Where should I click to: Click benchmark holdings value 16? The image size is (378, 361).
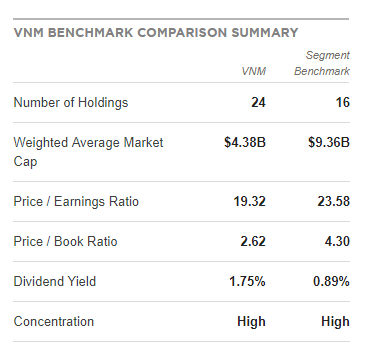pyautogui.click(x=342, y=102)
